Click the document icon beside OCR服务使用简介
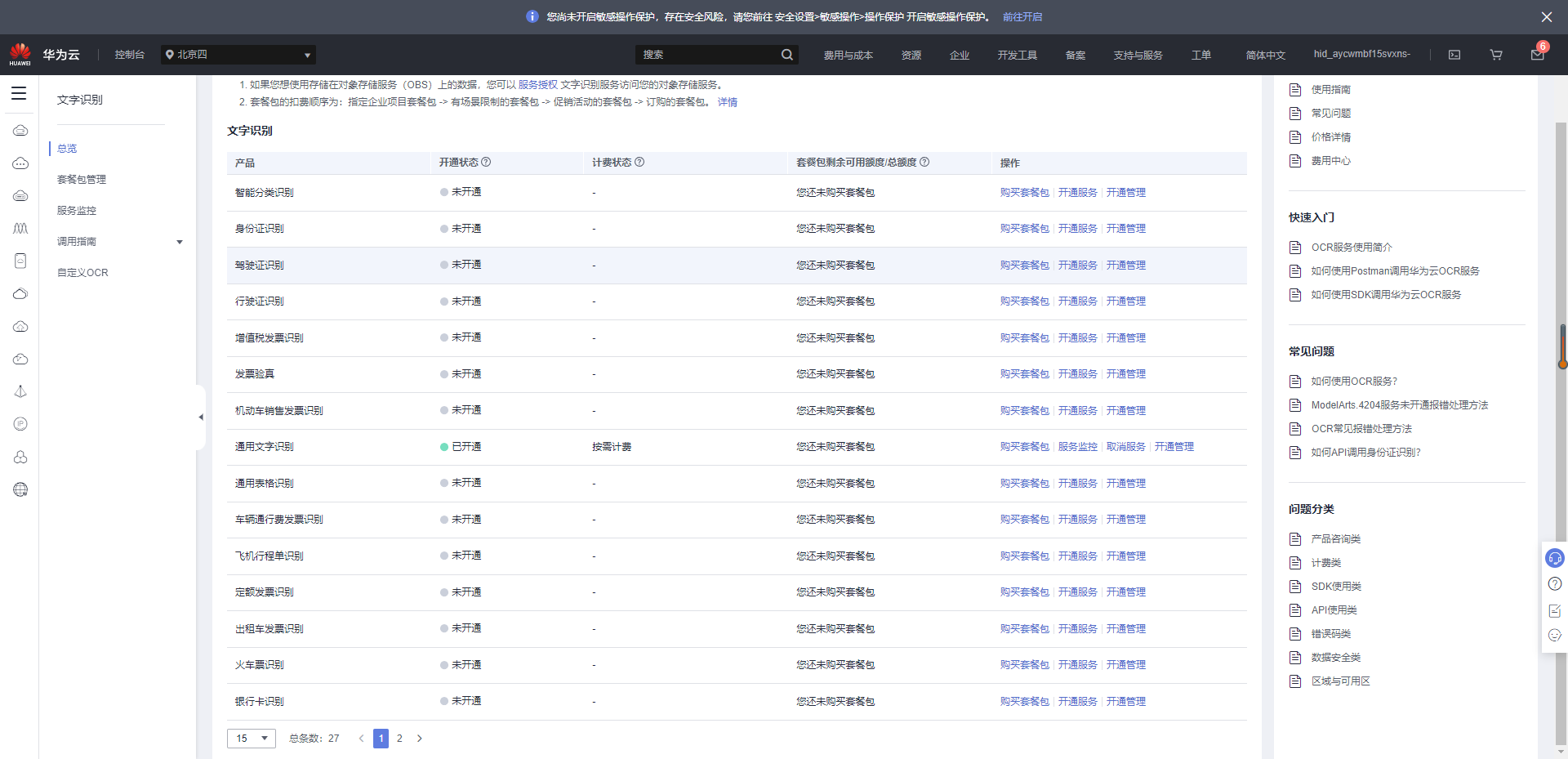 click(x=1295, y=248)
